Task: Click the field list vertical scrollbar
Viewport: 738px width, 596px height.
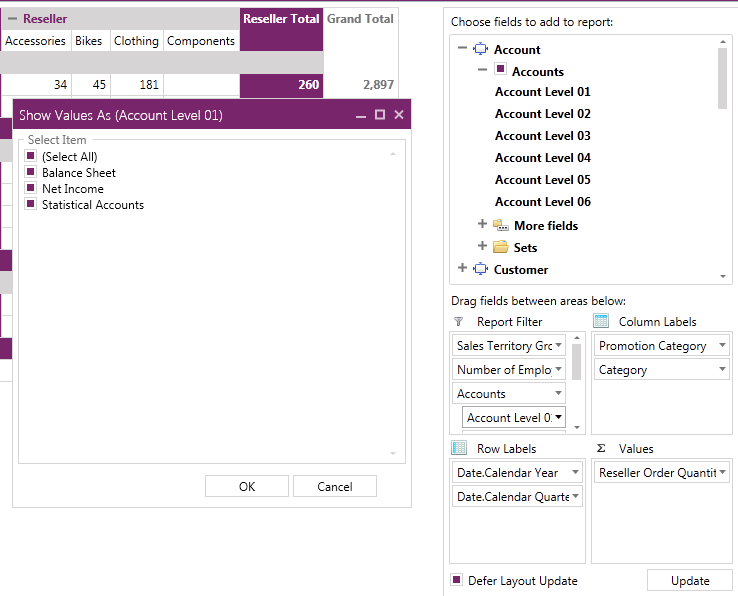Action: pos(723,160)
